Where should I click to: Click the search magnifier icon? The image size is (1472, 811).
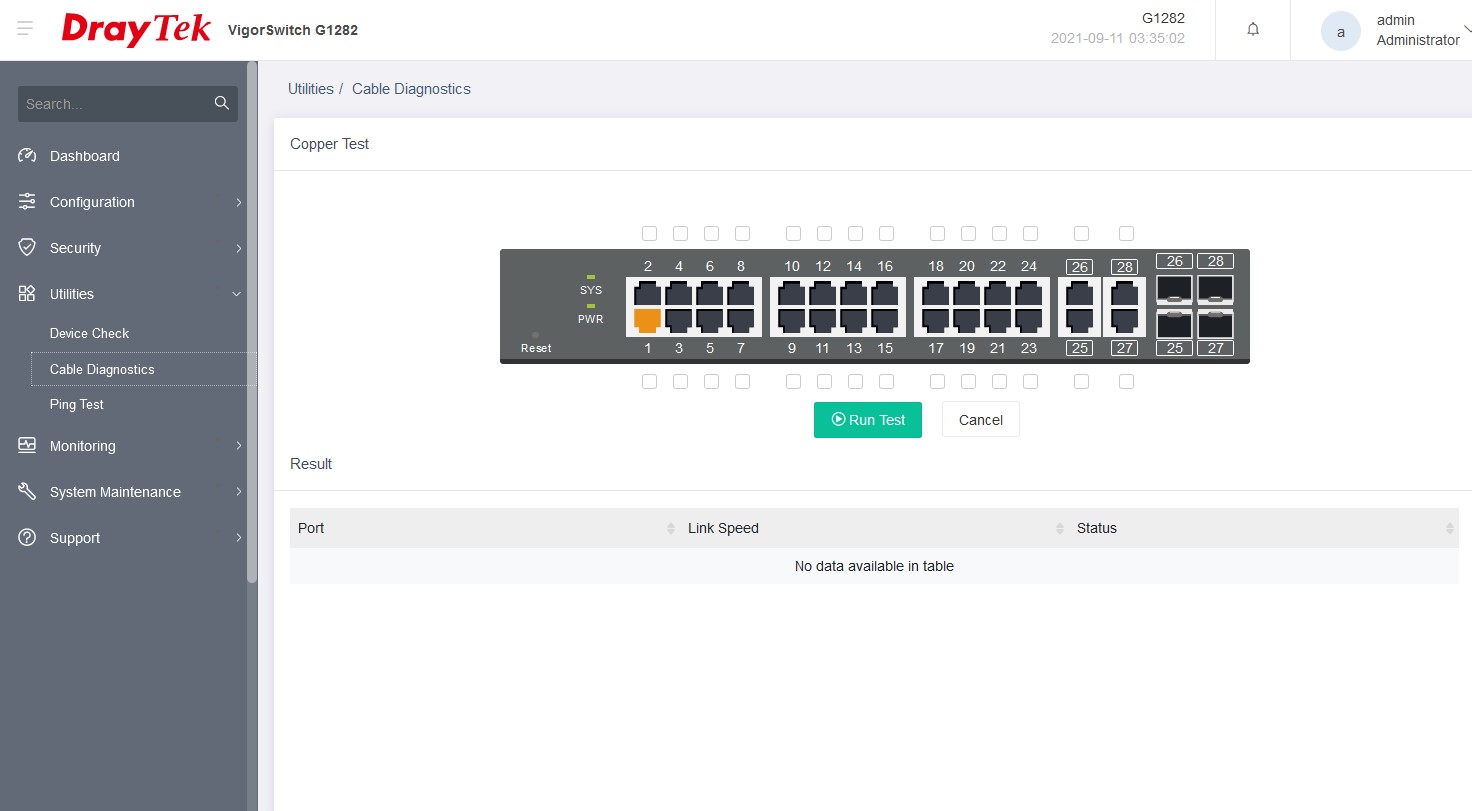[221, 104]
